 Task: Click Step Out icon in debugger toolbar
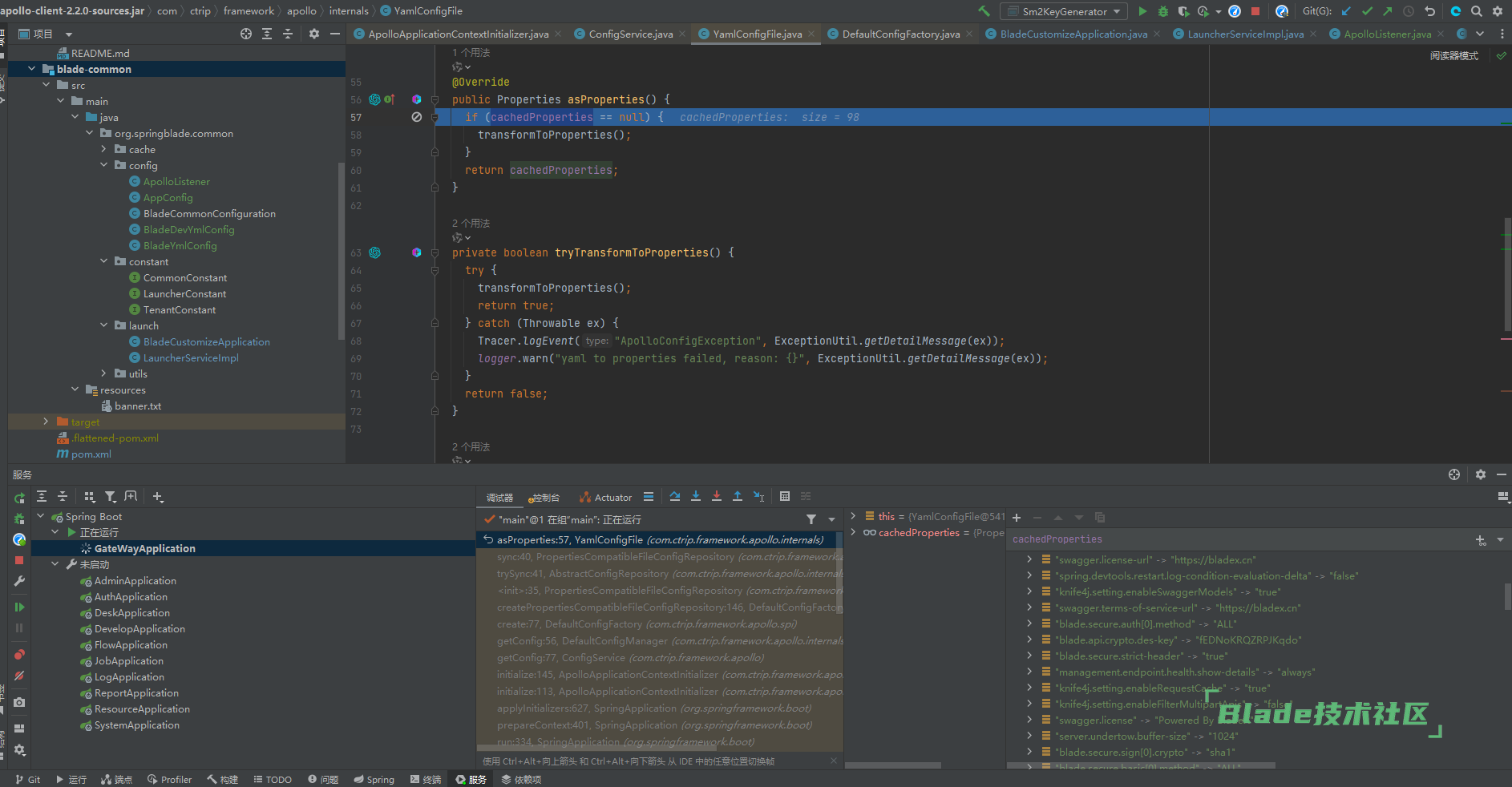(x=738, y=497)
